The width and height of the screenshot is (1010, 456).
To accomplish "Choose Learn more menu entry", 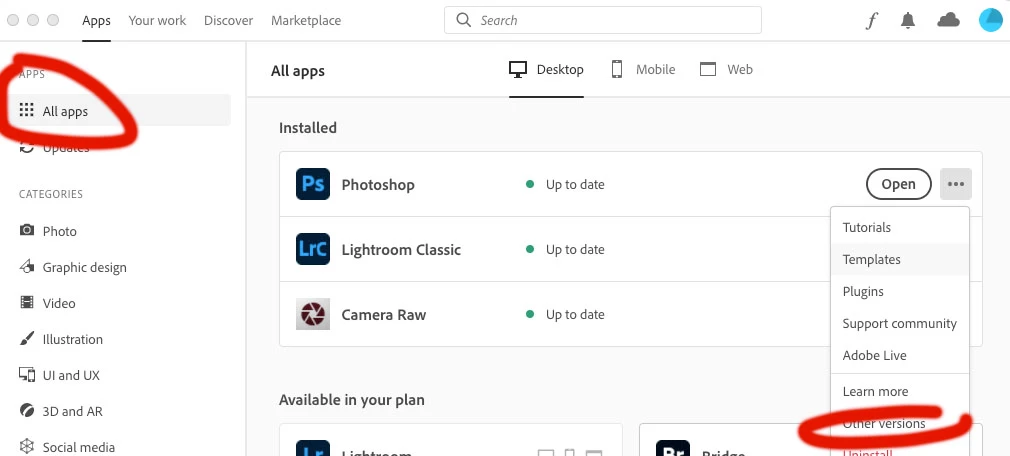I will 900,392.
